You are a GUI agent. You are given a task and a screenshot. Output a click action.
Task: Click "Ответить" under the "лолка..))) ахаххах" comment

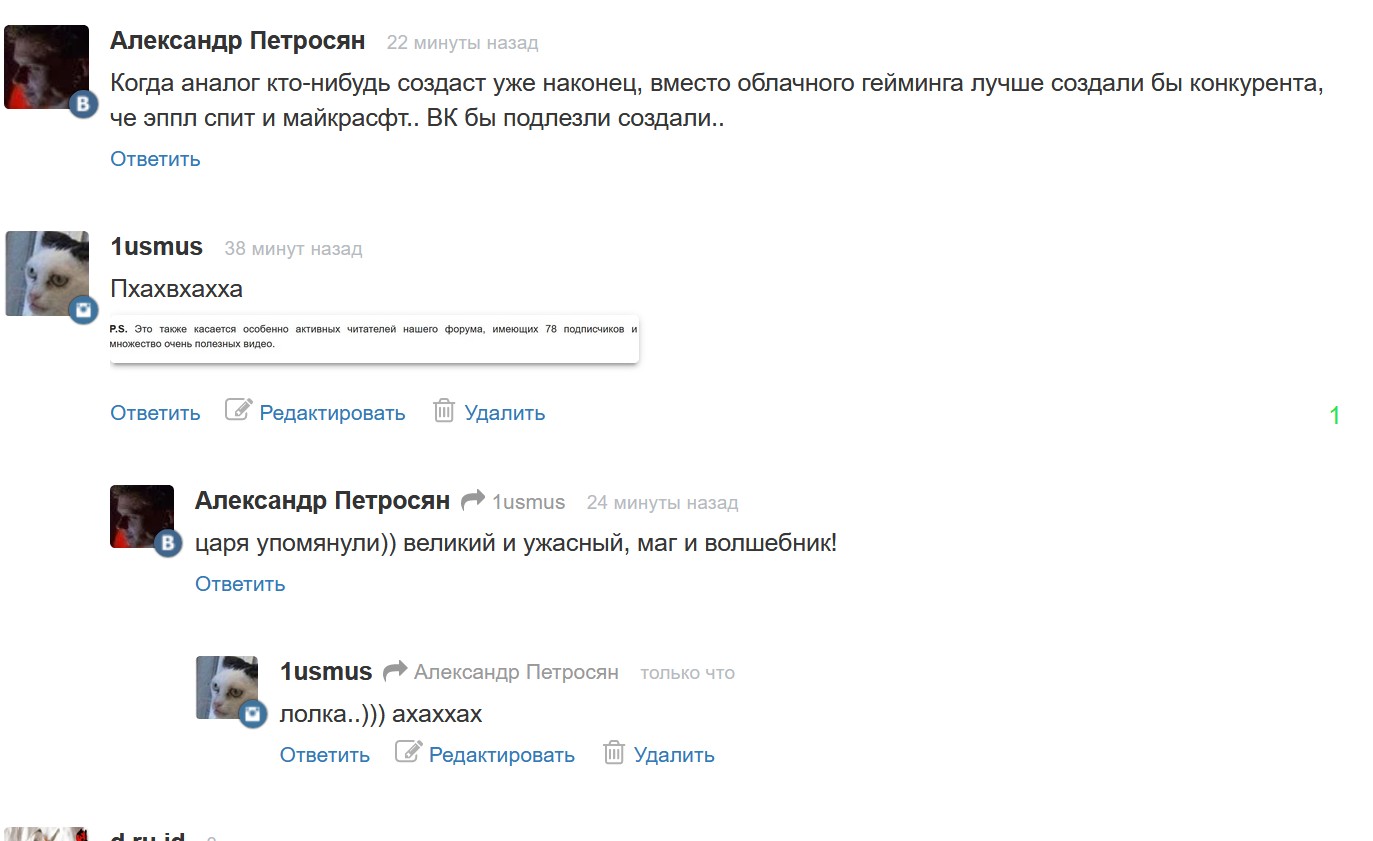pos(325,755)
